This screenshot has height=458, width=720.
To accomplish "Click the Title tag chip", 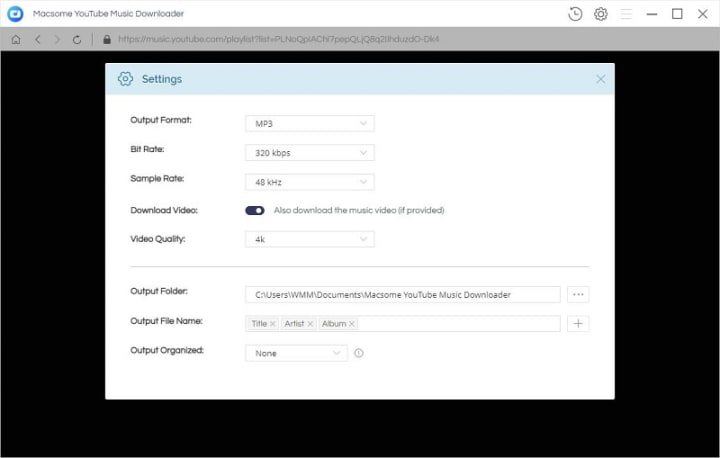I will coord(263,324).
